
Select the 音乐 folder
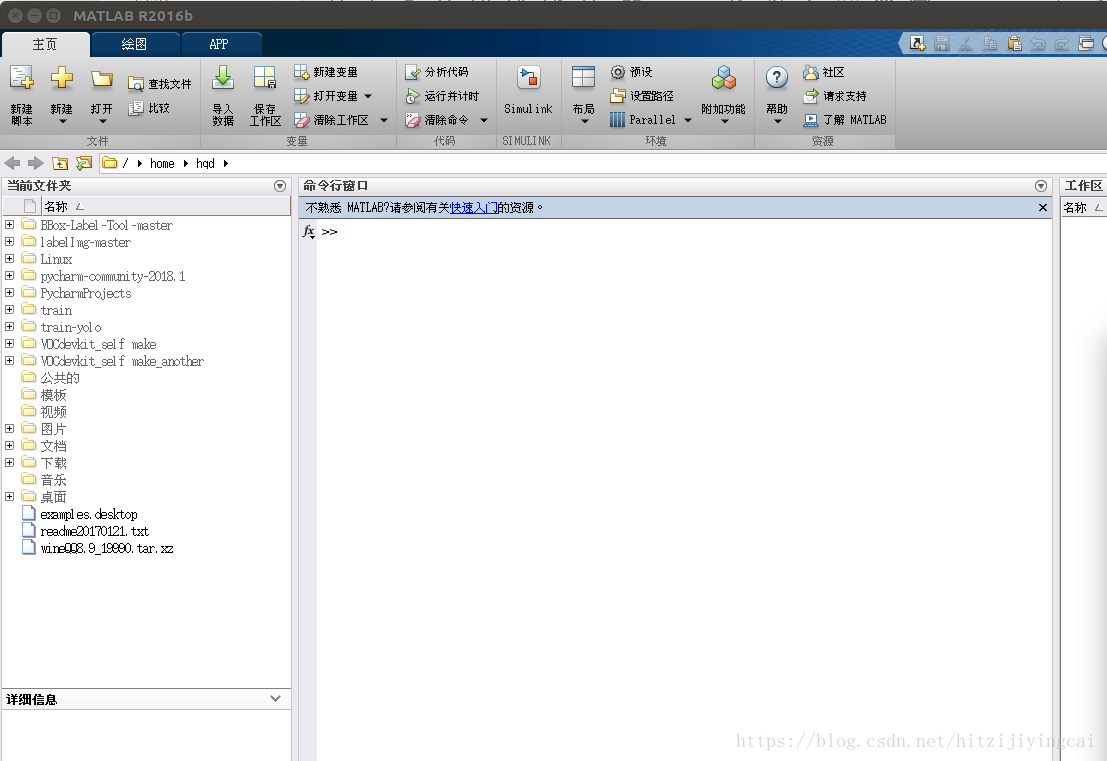[x=54, y=480]
